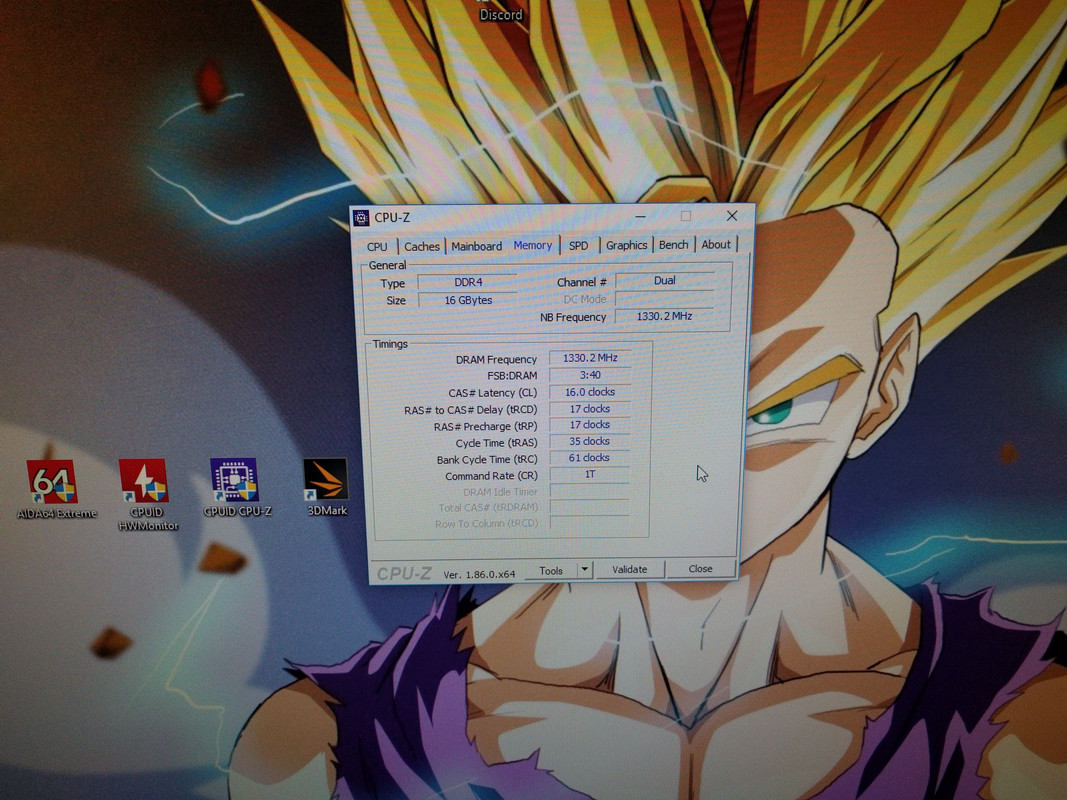Screen dimensions: 1067x800
Task: Expand the Tools dropdown arrow
Action: click(585, 569)
